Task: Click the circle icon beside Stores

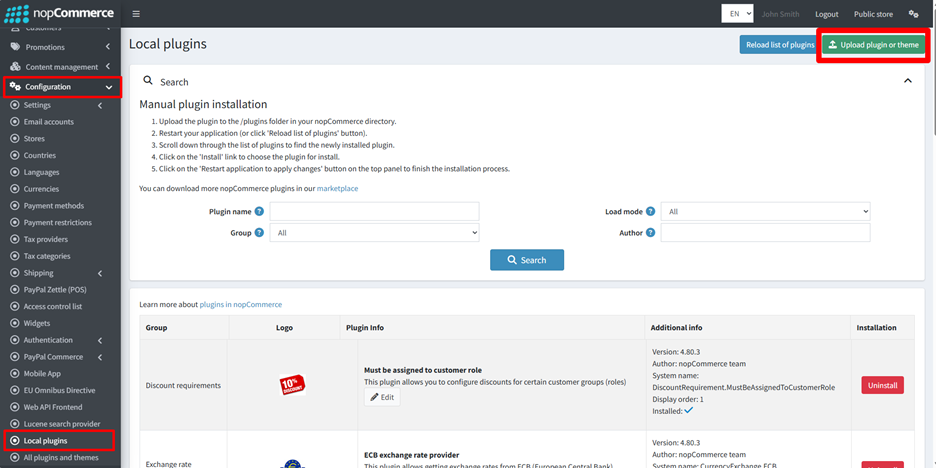Action: tap(15, 138)
